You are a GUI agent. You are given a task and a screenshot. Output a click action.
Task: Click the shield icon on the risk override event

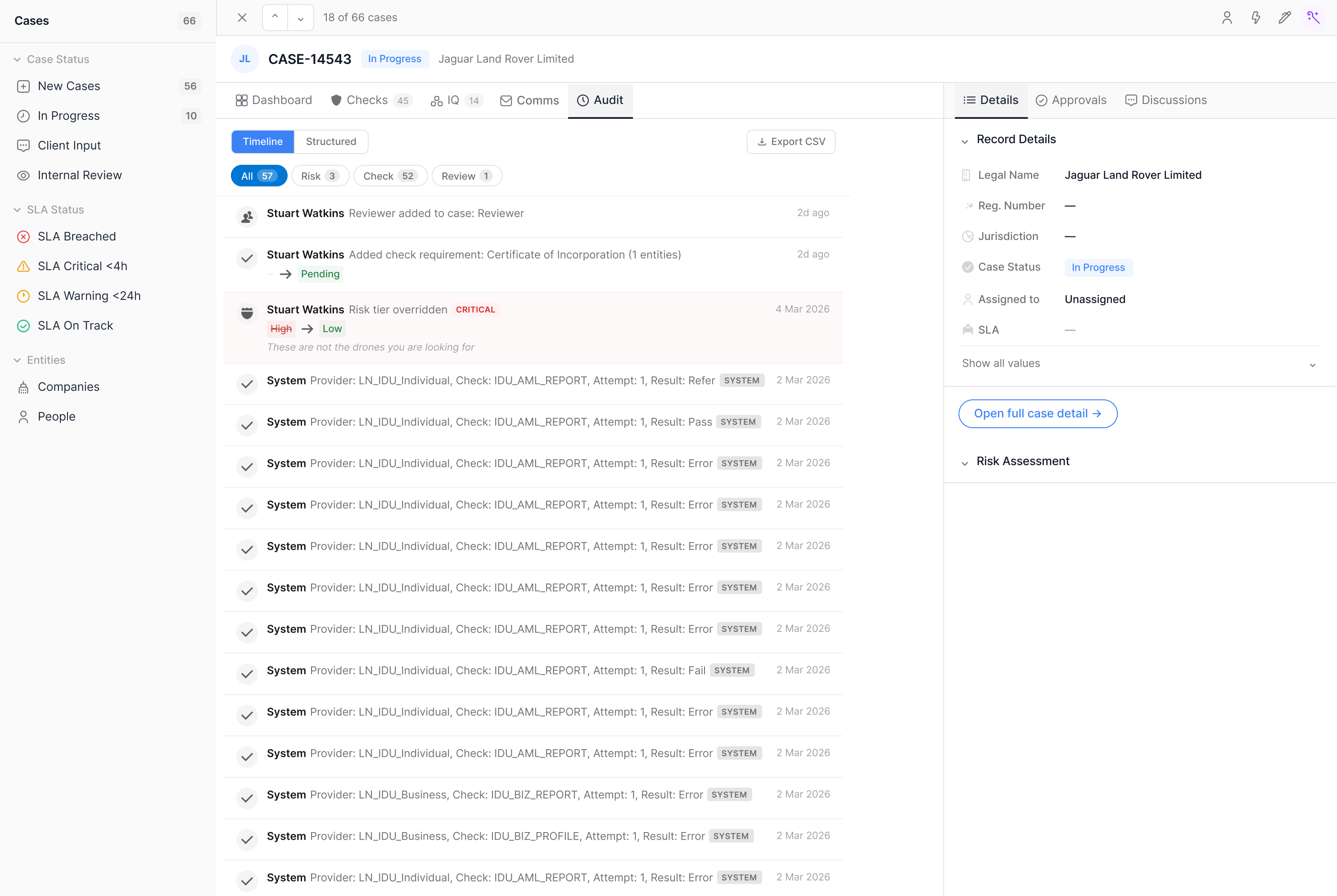[x=247, y=313]
